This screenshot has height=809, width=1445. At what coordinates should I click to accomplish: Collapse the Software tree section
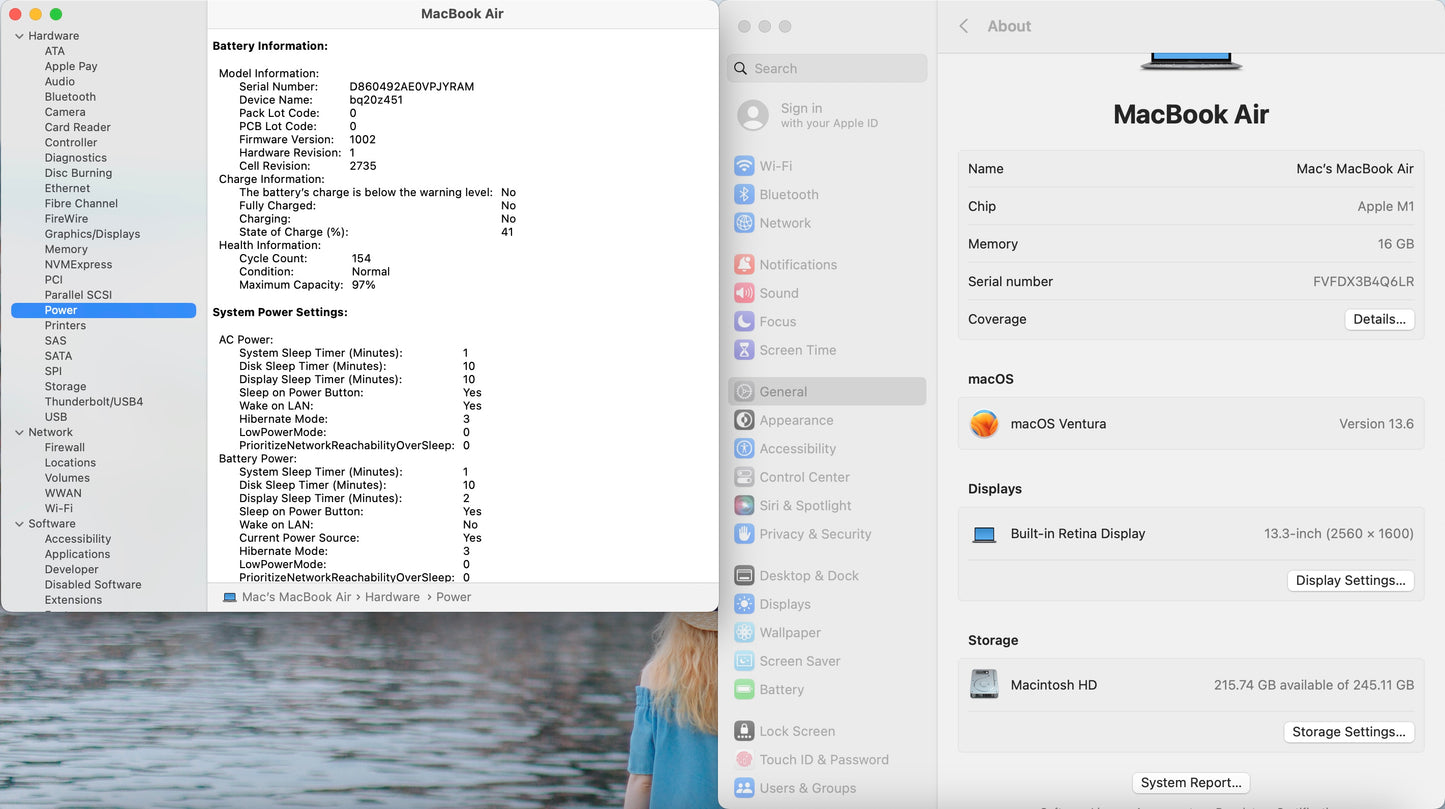tap(19, 524)
